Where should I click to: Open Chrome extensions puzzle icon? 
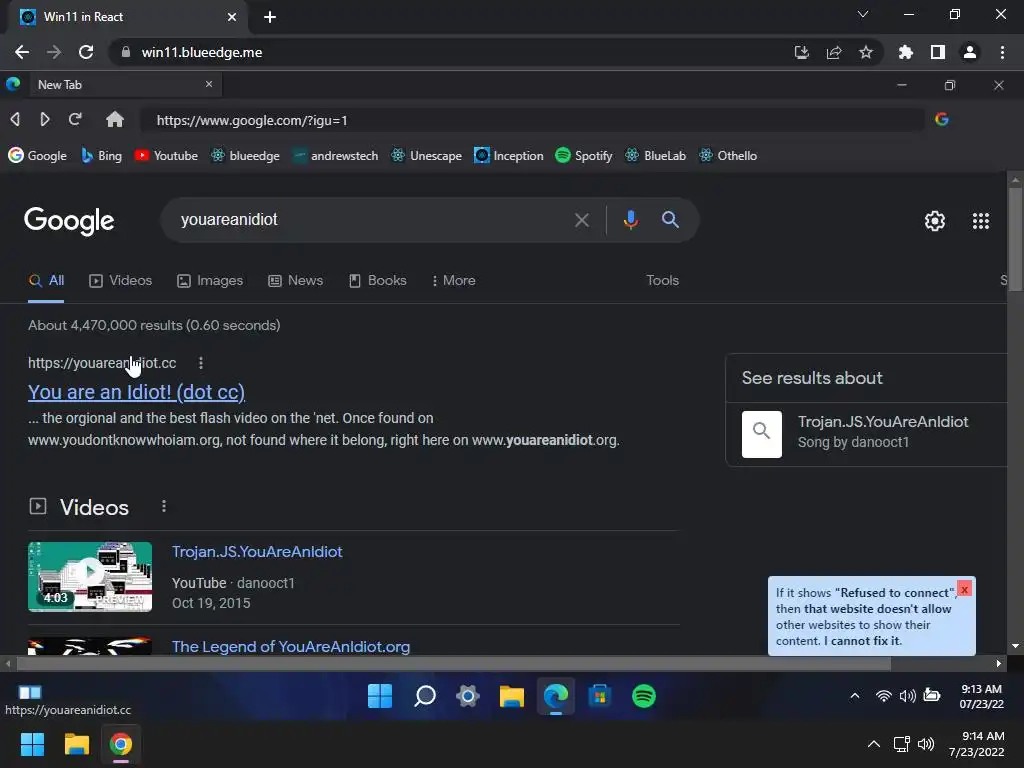tap(905, 52)
